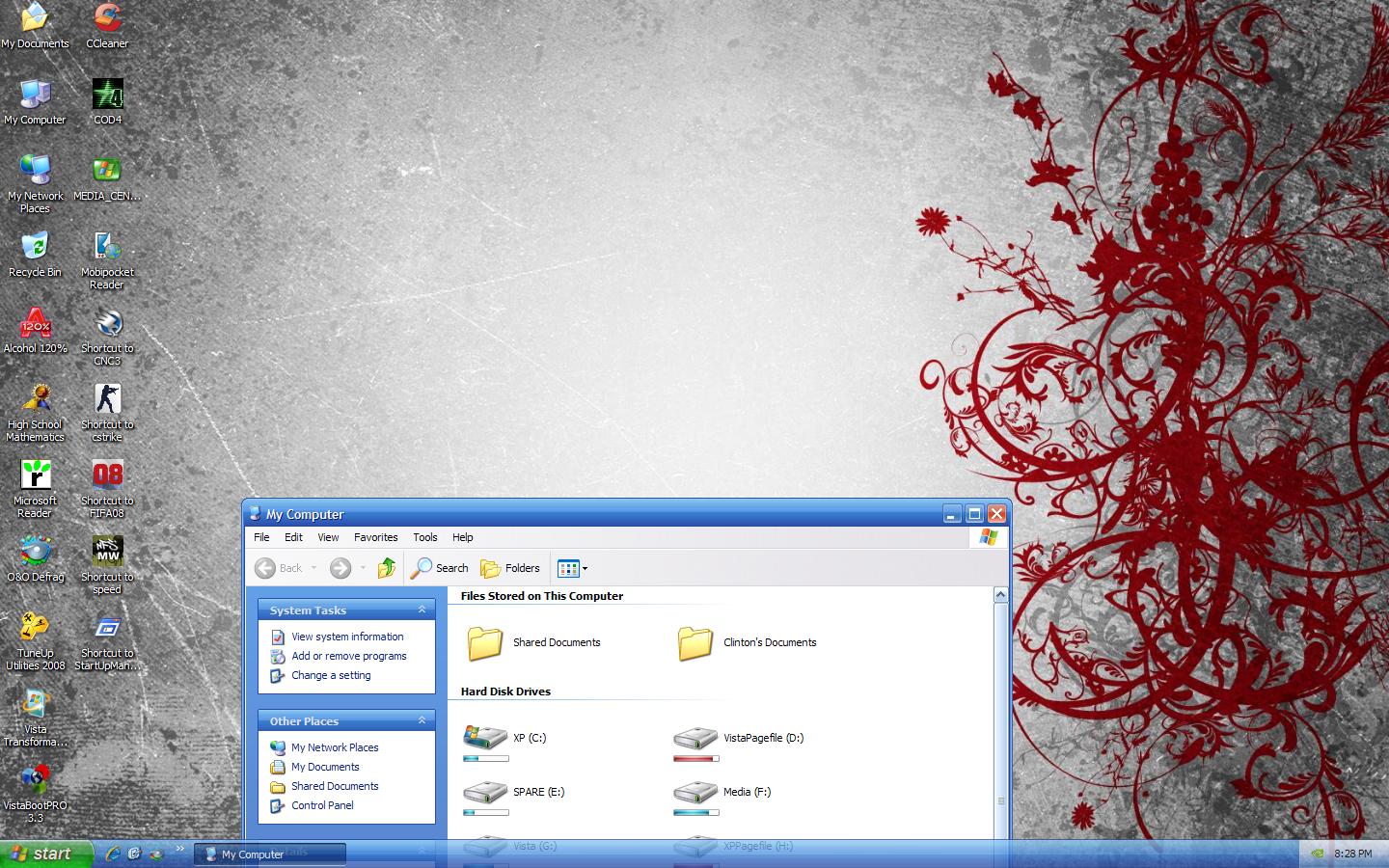The width and height of the screenshot is (1389, 868).
Task: Open the Tools menu
Action: click(x=424, y=537)
